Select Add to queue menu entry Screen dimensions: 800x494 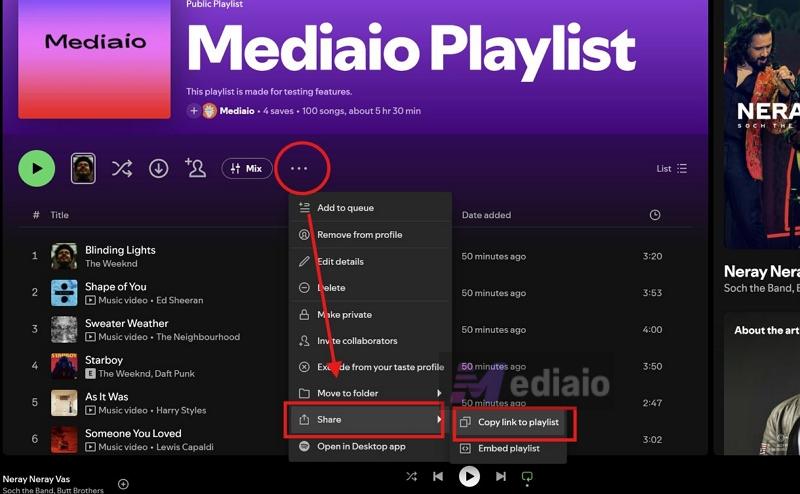(370, 208)
